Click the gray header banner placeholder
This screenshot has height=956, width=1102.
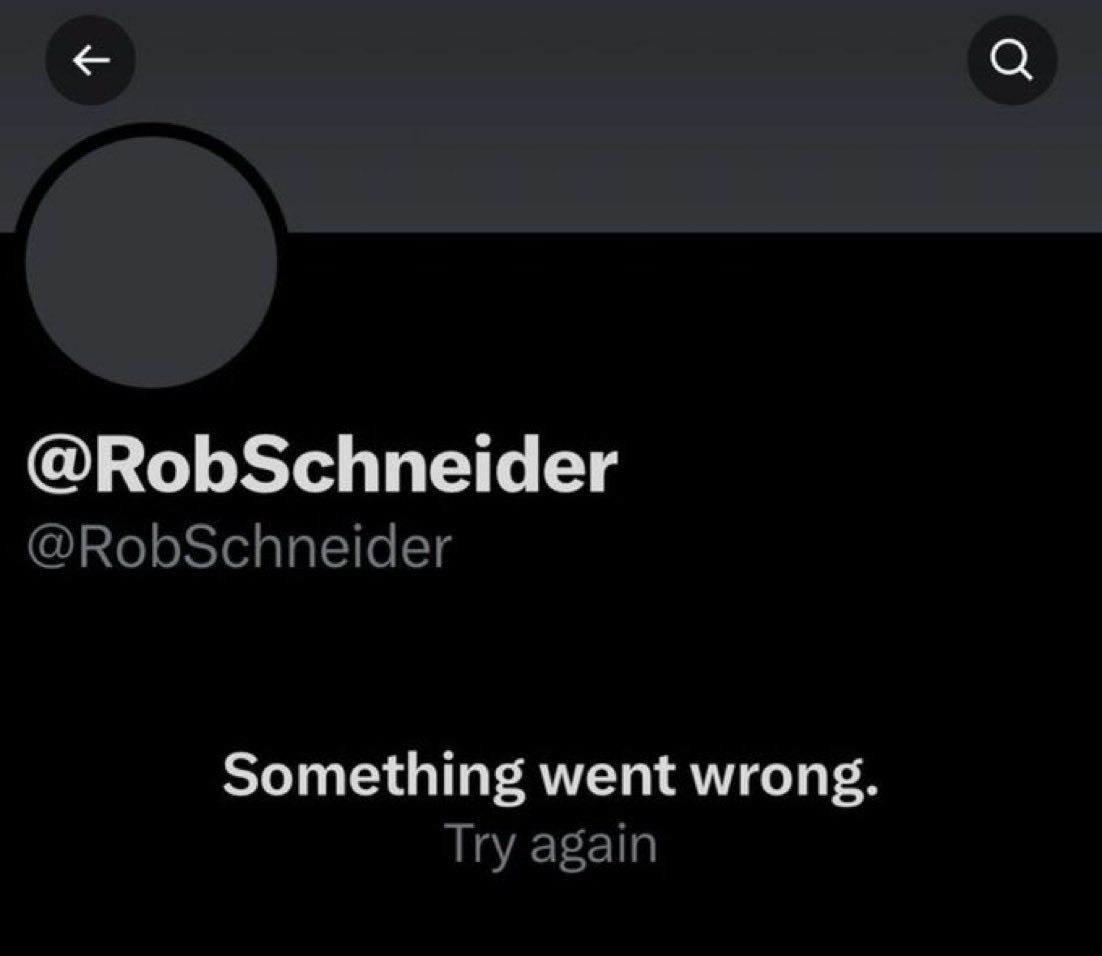pos(551,116)
